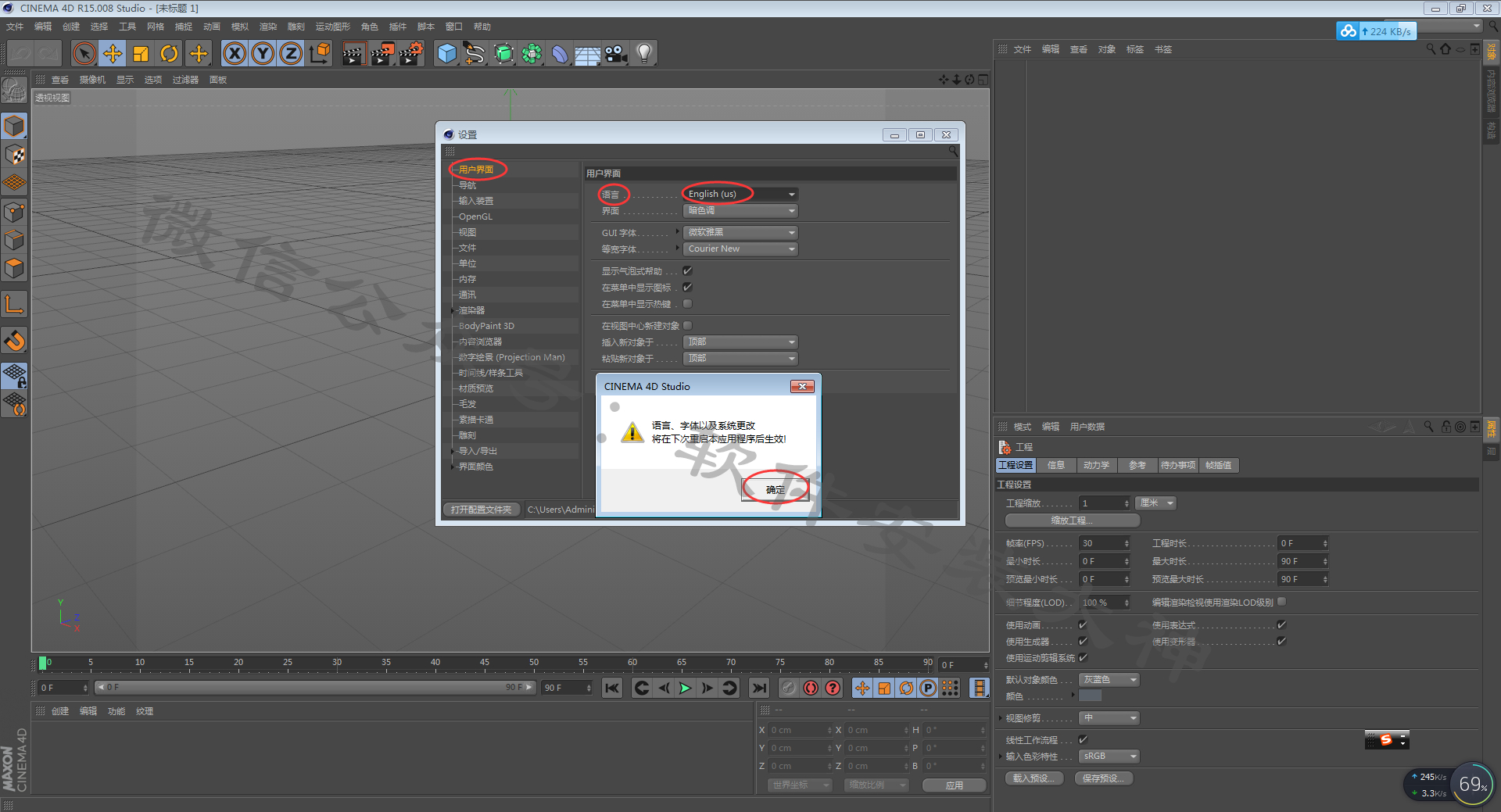Open the 运动图形 menu
Image resolution: width=1501 pixels, height=812 pixels.
coord(332,27)
